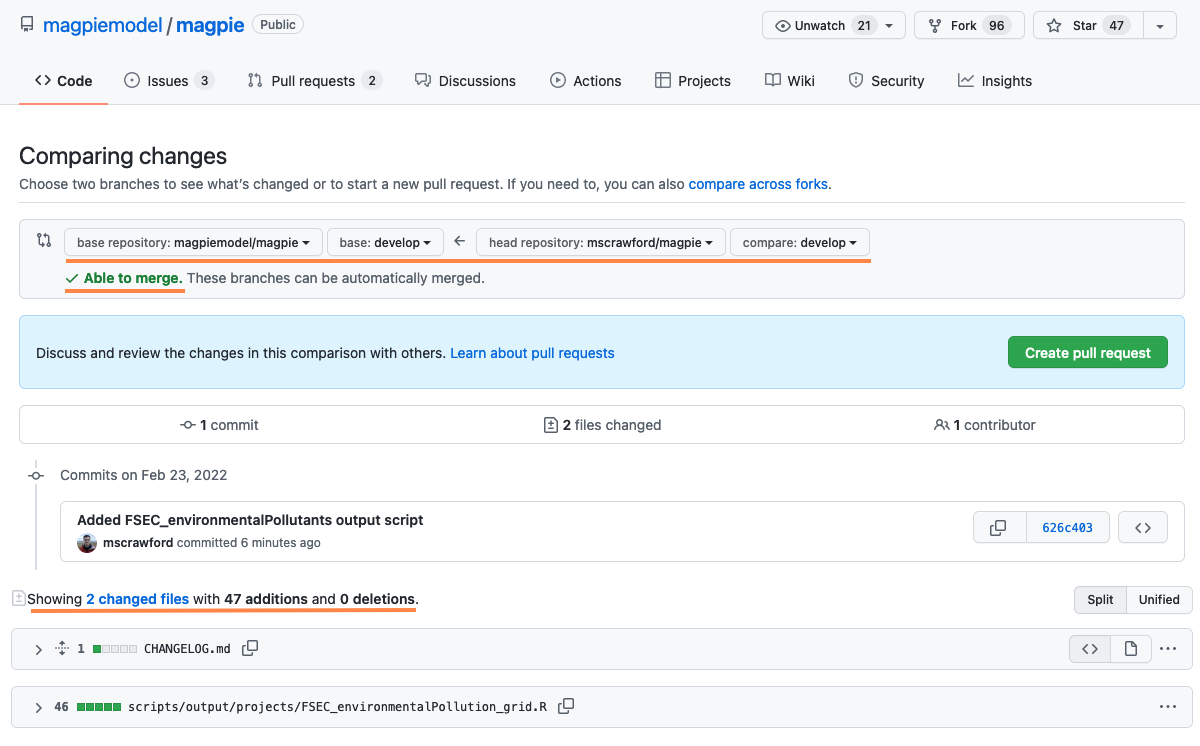Image resolution: width=1200 pixels, height=746 pixels.
Task: Open the Unwatch count 21
Action: [864, 26]
